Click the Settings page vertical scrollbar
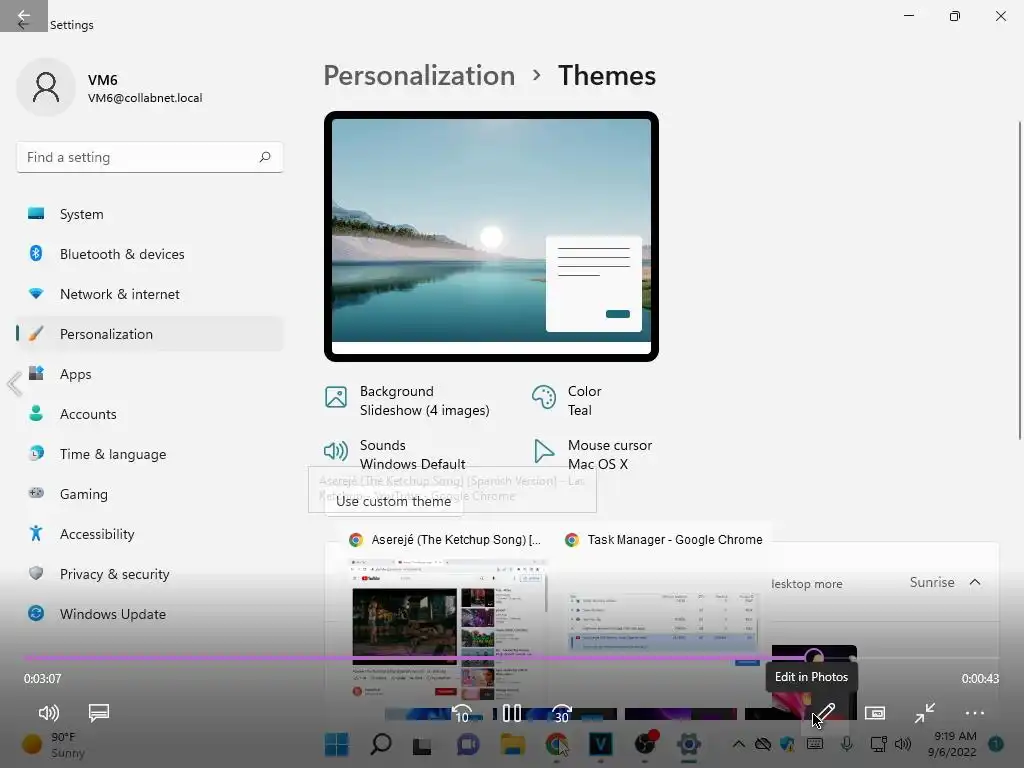Screen dimensions: 1024x768 coord(1019,281)
